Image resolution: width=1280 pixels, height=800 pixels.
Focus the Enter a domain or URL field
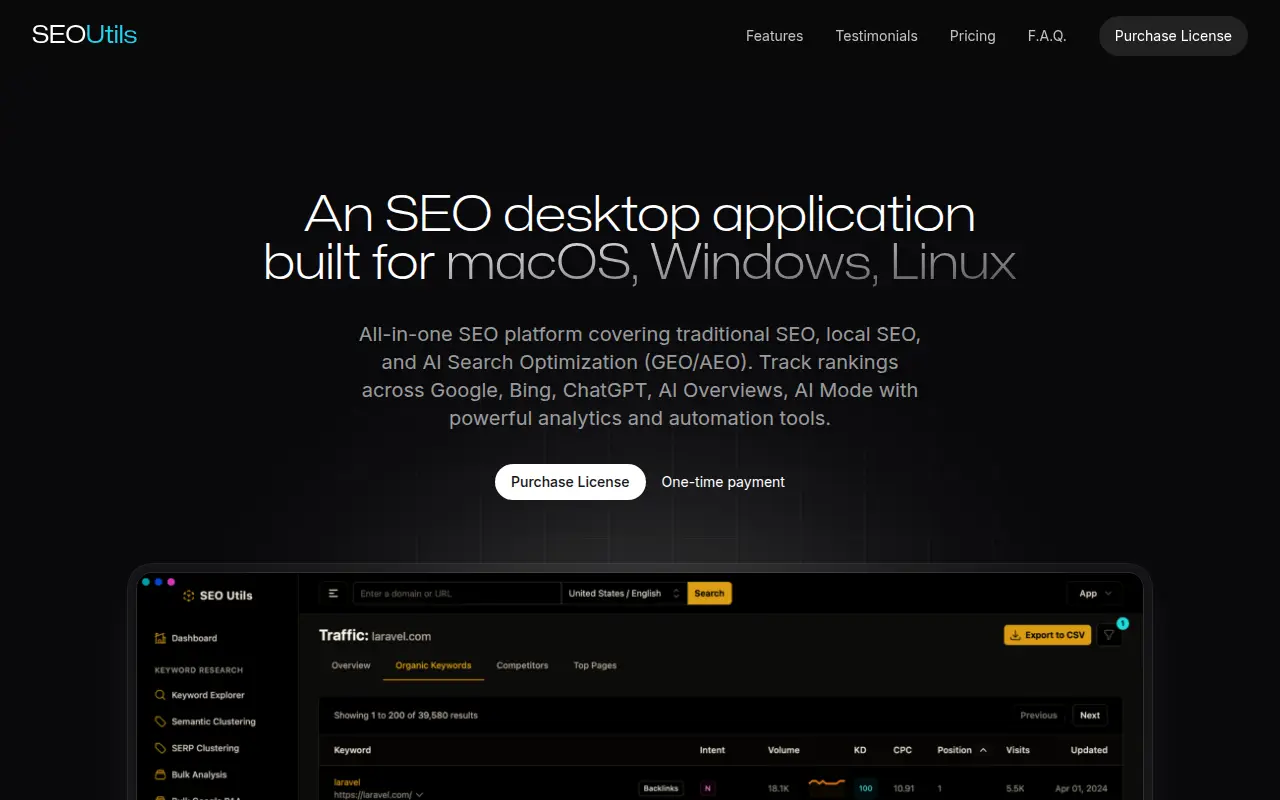click(457, 593)
